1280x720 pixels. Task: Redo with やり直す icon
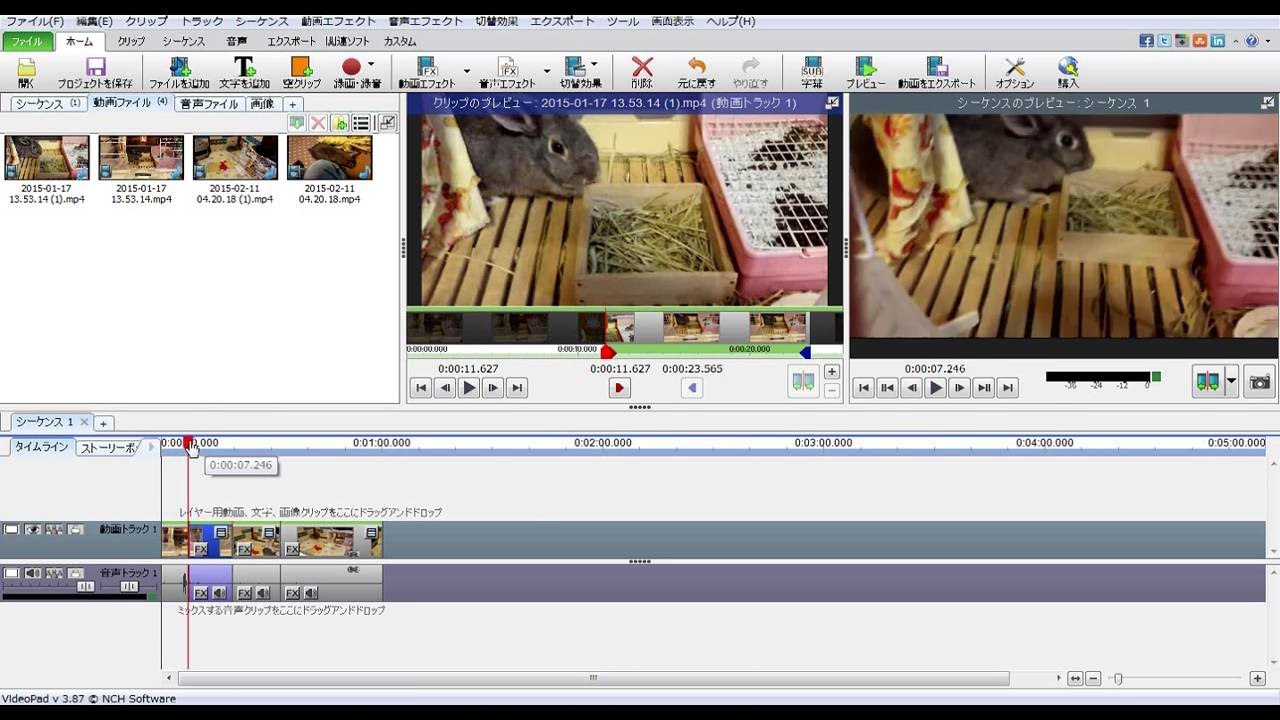tap(751, 73)
